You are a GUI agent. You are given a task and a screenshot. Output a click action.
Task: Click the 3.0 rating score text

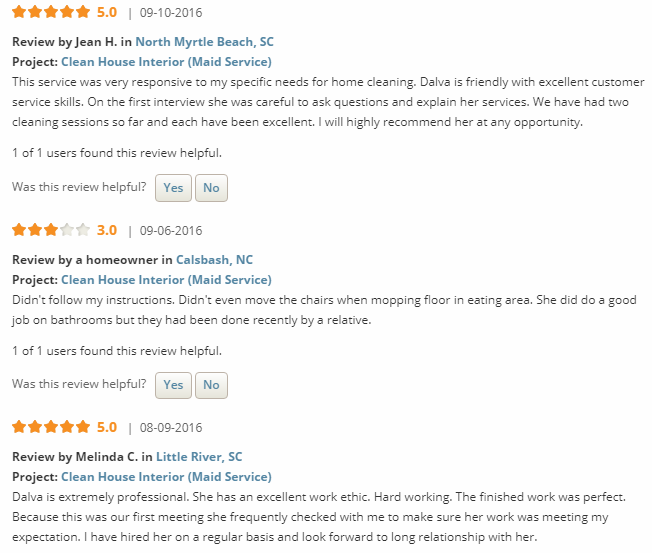pos(107,230)
